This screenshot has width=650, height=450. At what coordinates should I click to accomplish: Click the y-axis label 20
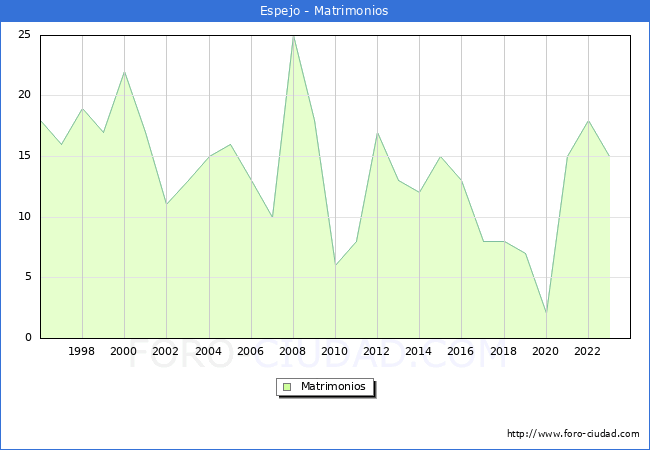(24, 94)
